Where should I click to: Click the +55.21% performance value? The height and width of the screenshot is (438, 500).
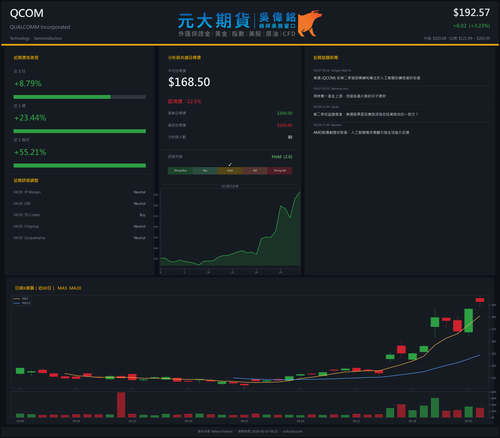[x=30, y=152]
